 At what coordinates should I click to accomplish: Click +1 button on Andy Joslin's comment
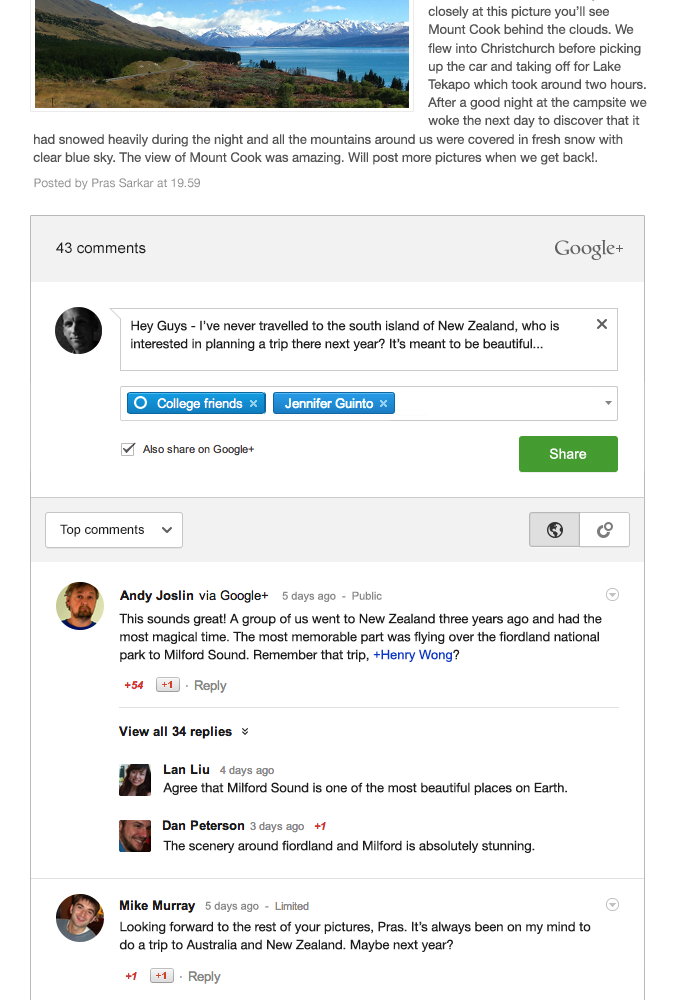pos(168,684)
